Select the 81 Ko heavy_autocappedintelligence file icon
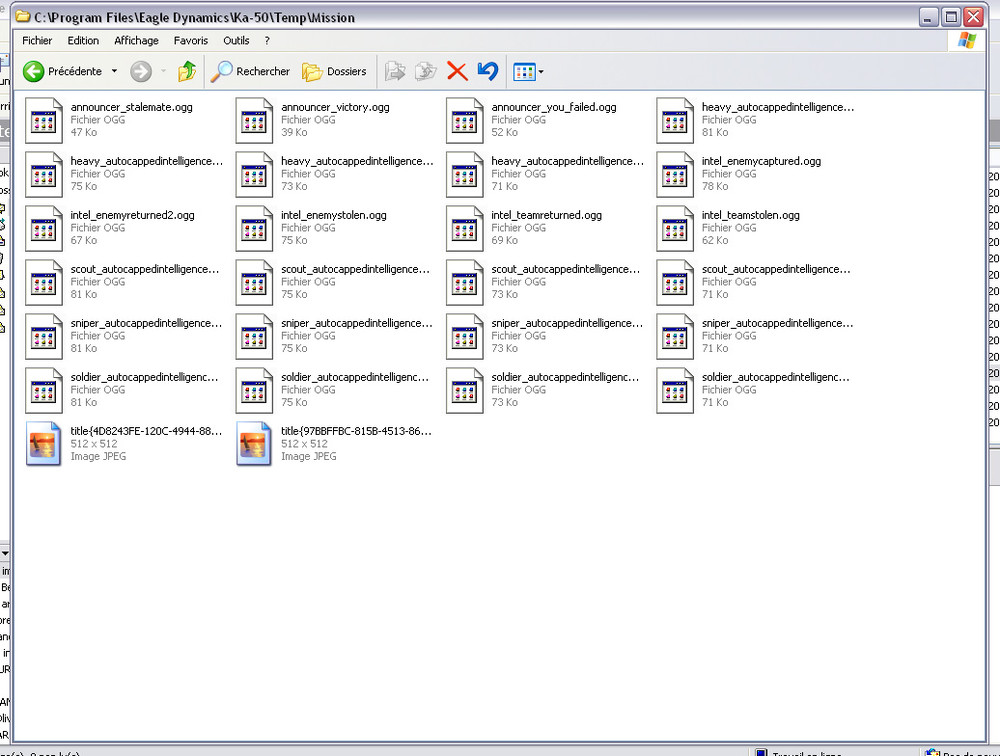 point(675,120)
